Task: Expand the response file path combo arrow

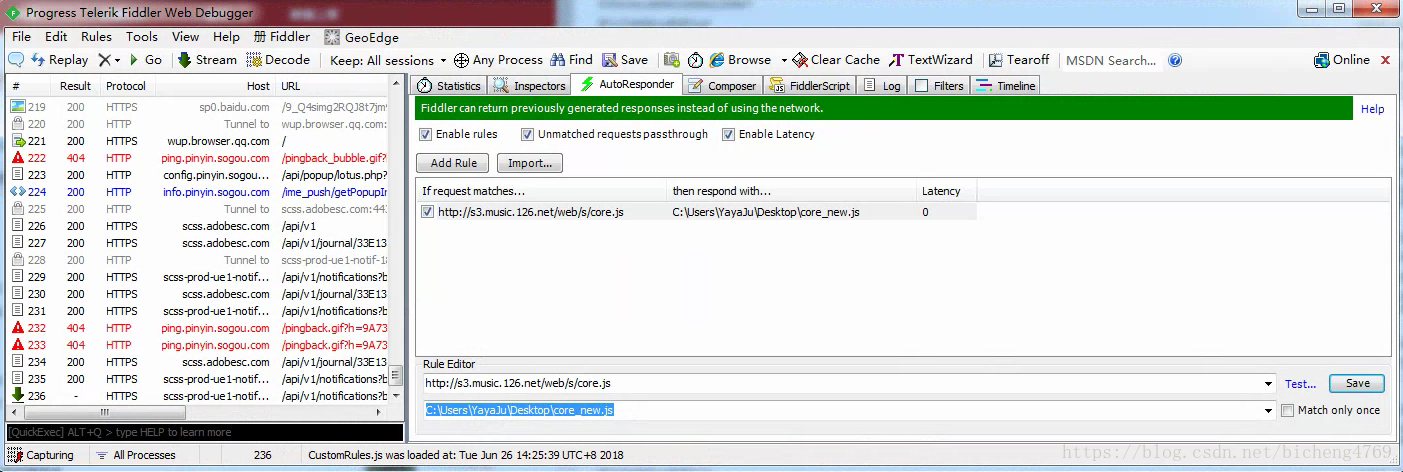Action: [x=1269, y=410]
